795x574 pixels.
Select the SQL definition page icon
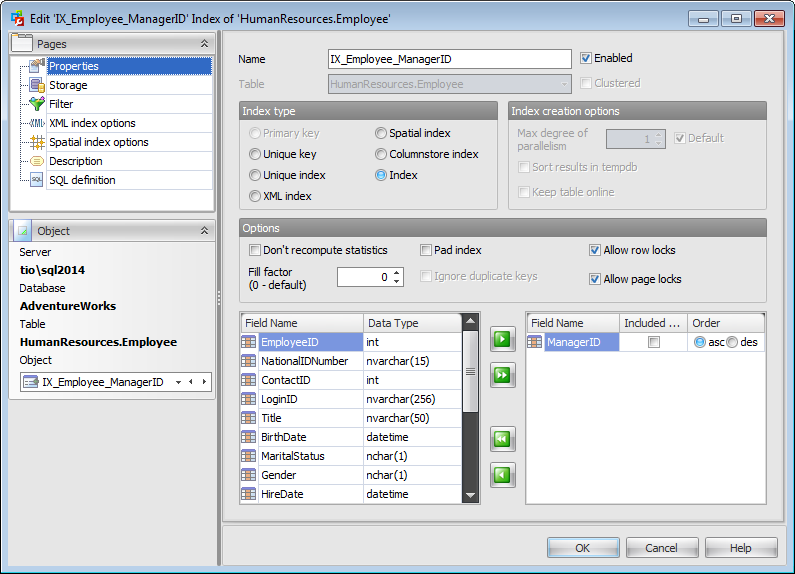[x=37, y=180]
